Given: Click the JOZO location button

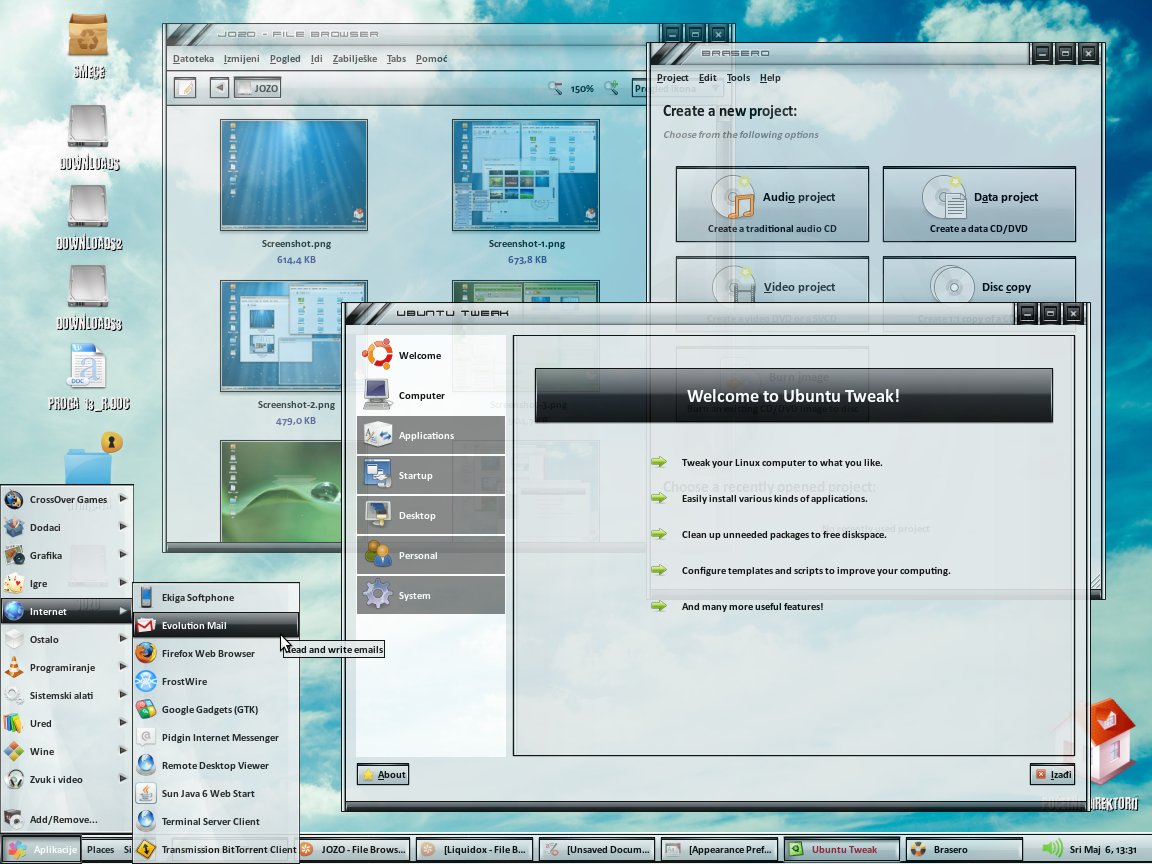Looking at the screenshot, I should pyautogui.click(x=258, y=88).
